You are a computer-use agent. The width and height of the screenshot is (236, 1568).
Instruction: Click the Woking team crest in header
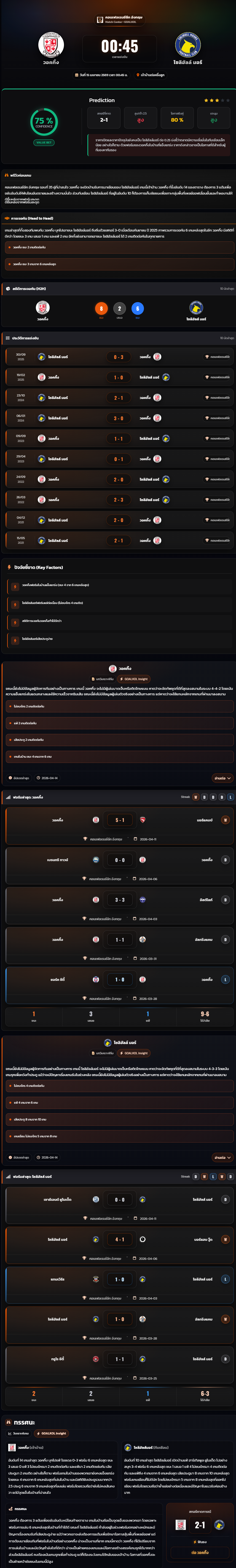pyautogui.click(x=50, y=45)
